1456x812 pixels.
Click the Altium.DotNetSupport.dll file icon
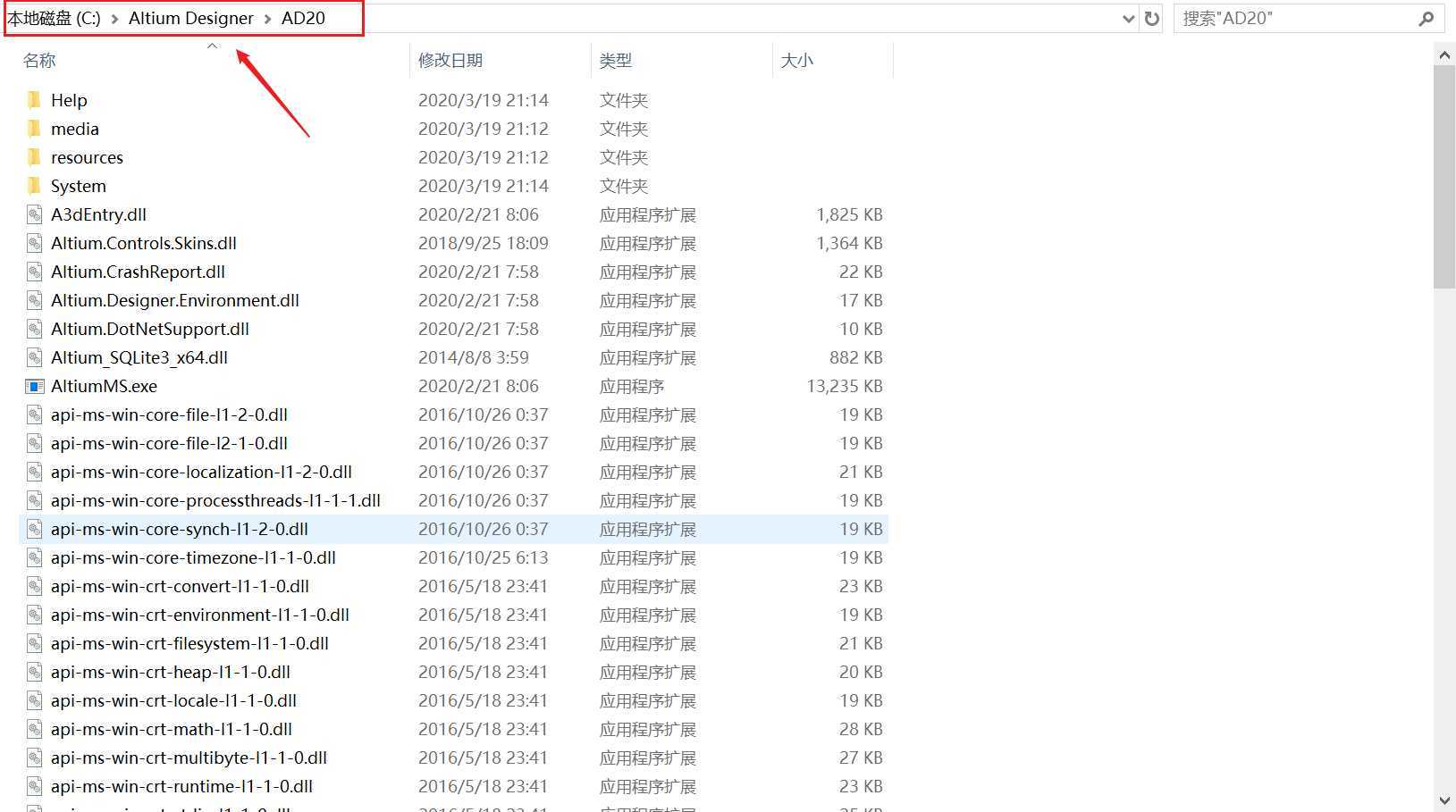(34, 329)
